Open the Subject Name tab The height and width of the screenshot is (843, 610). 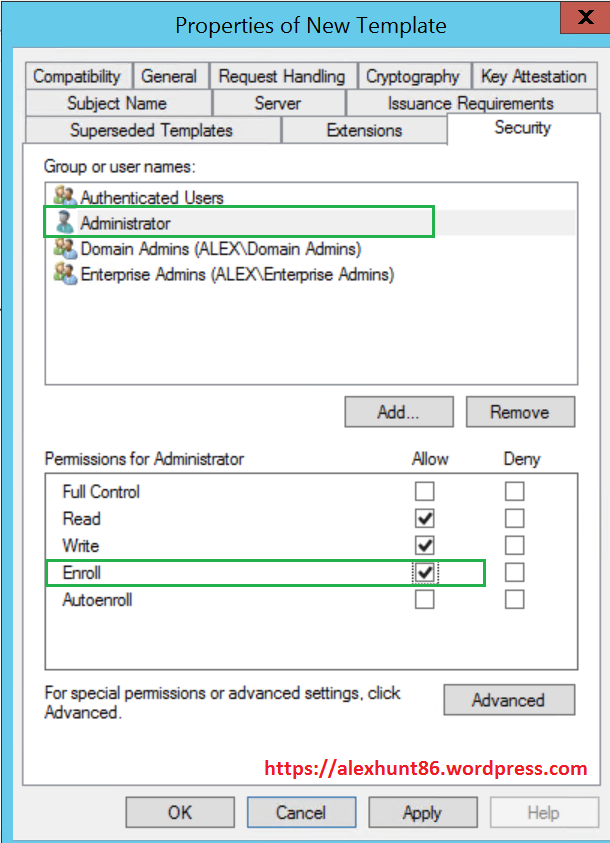(x=116, y=103)
